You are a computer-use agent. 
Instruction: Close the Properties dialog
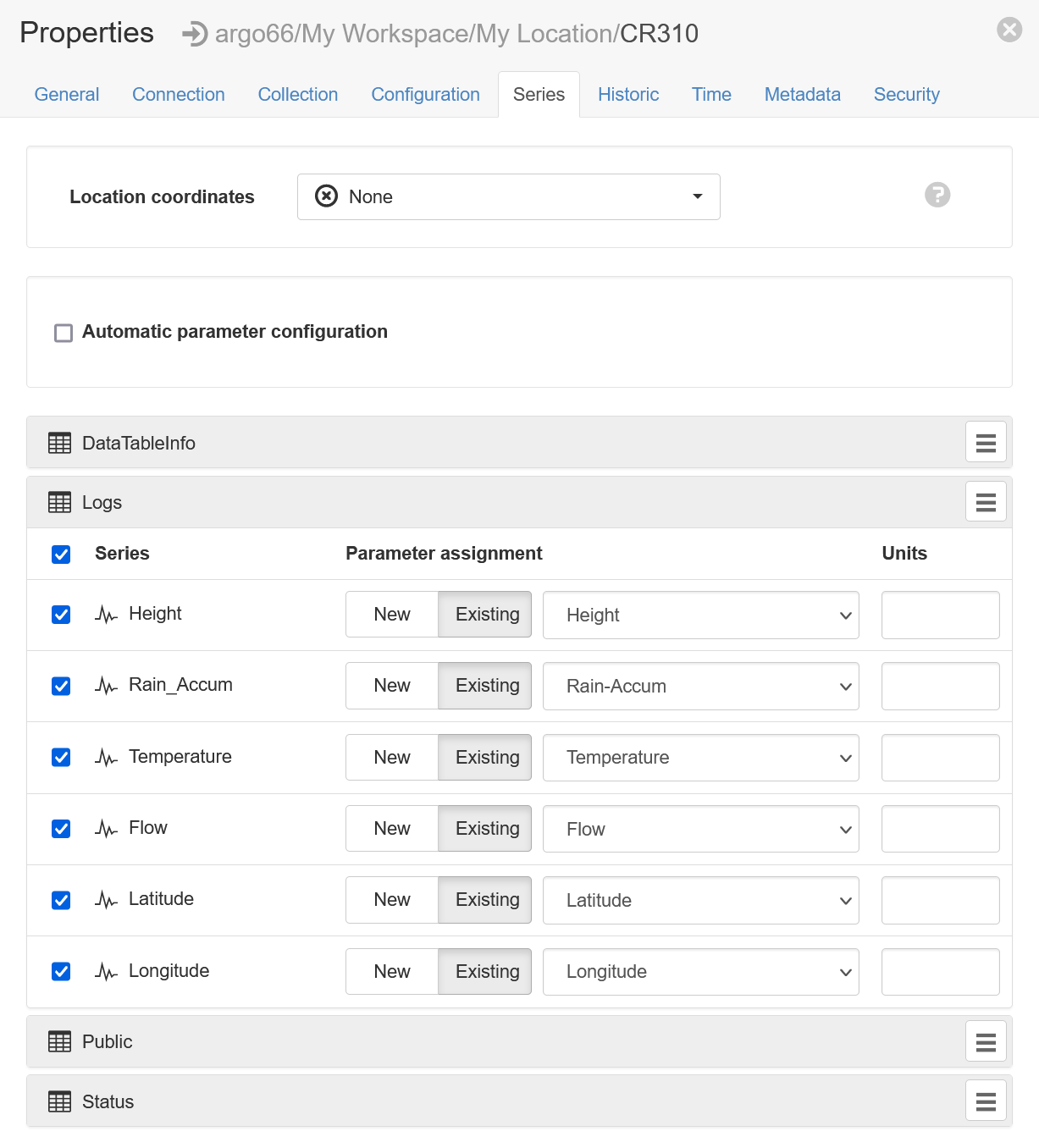point(1009,30)
